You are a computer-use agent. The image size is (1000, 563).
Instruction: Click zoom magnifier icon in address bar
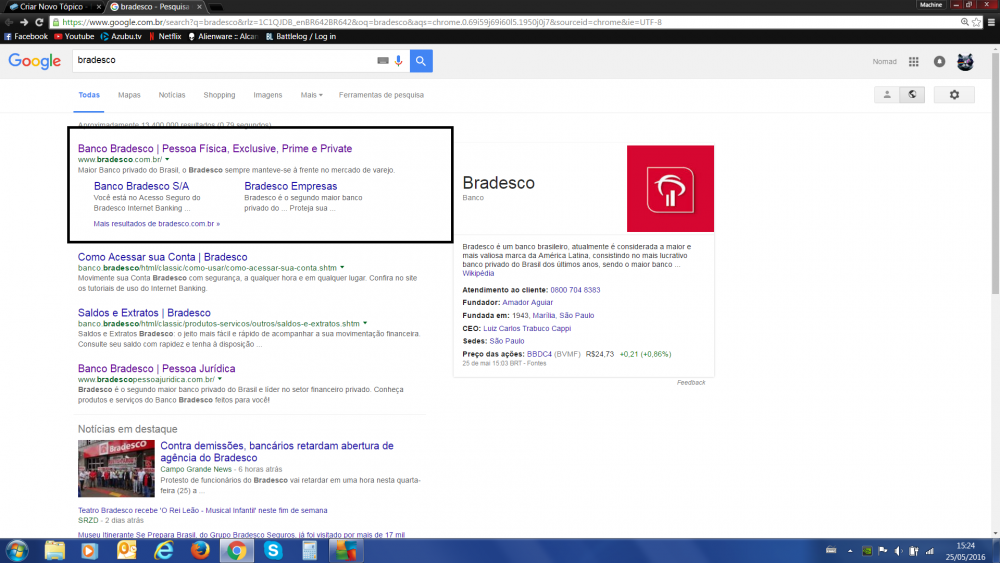coord(965,22)
